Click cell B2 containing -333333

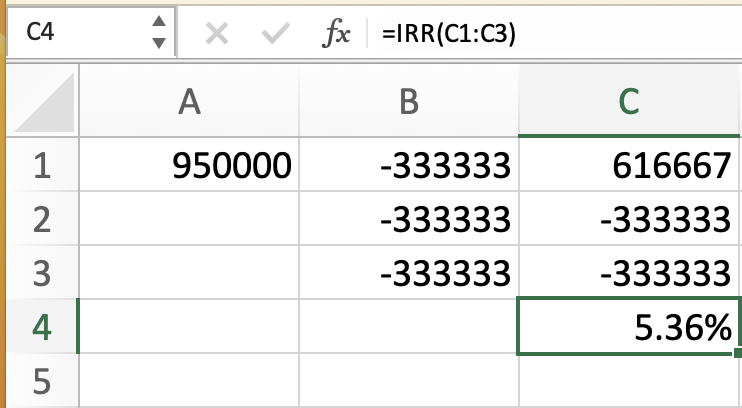408,219
